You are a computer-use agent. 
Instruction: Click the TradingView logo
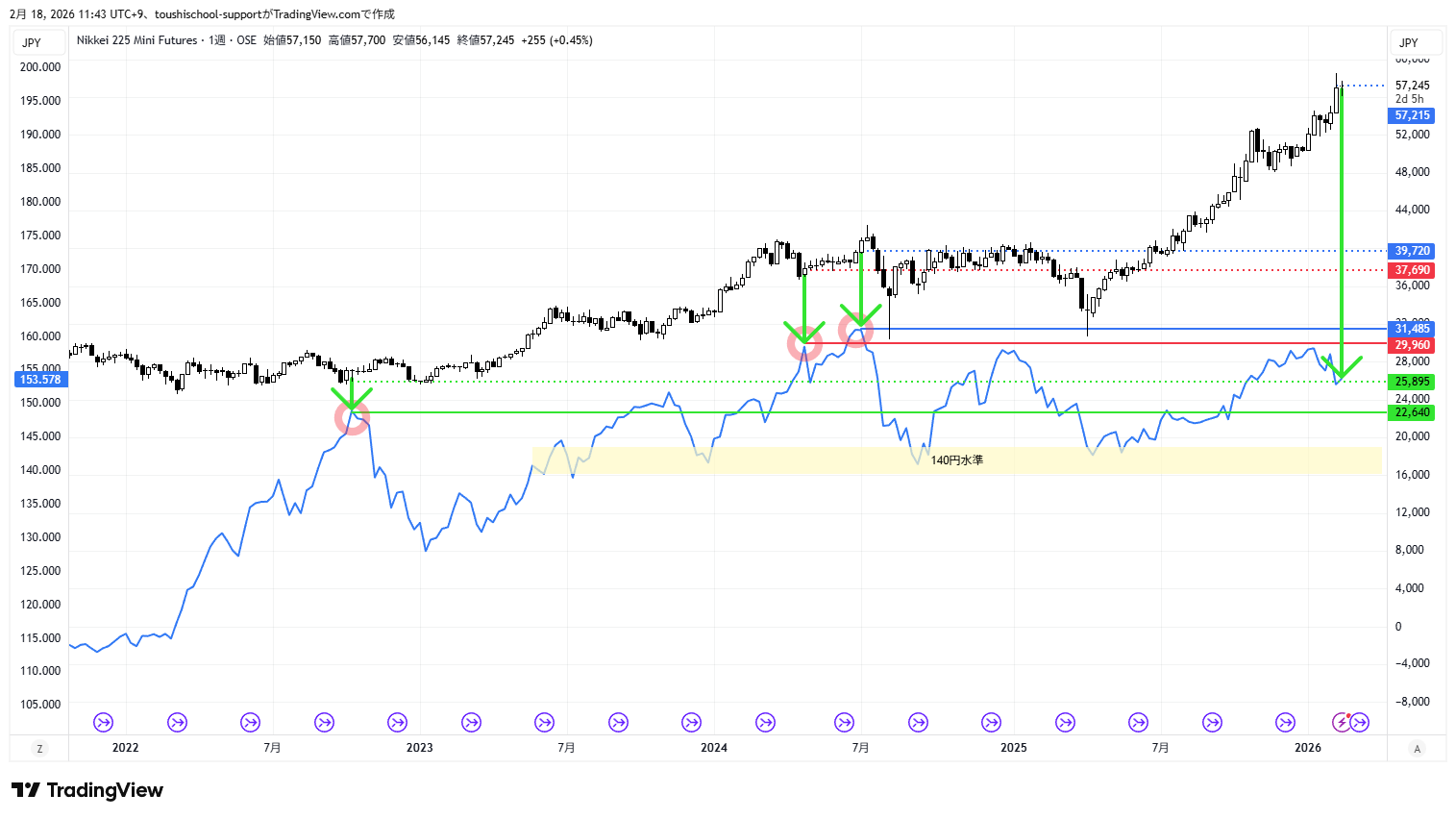pyautogui.click(x=87, y=790)
